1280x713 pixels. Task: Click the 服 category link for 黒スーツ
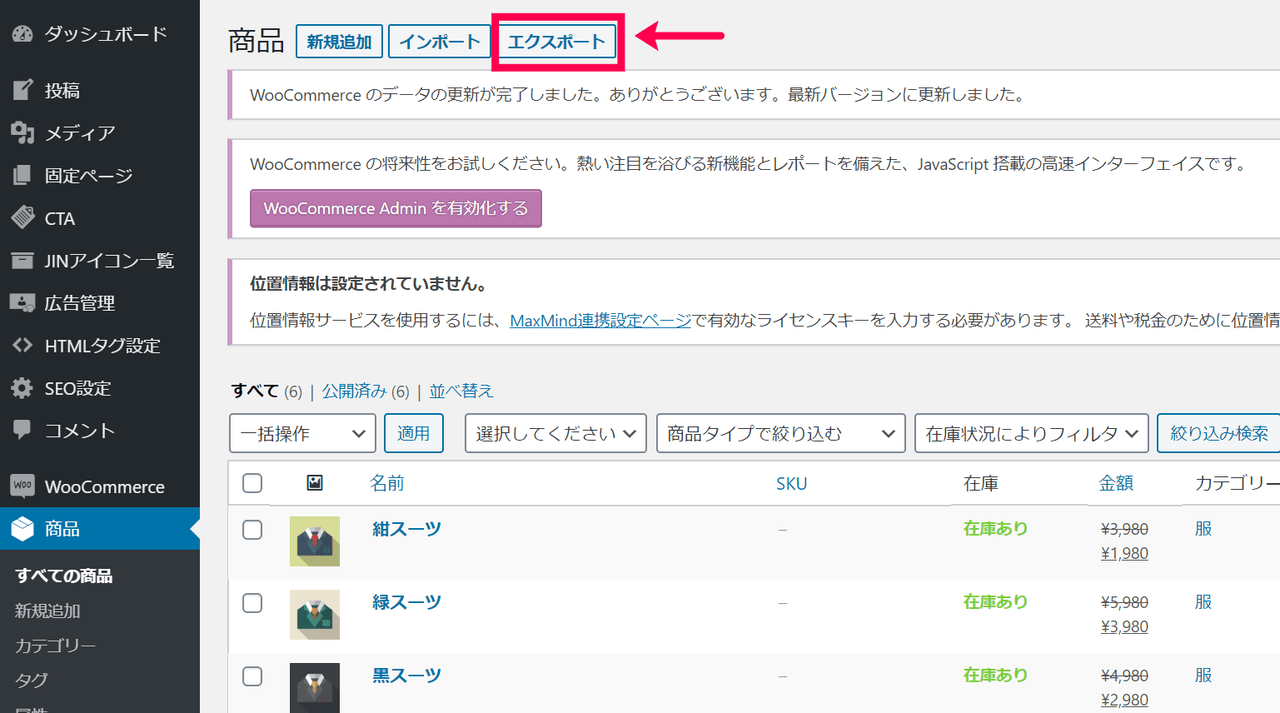[1203, 675]
